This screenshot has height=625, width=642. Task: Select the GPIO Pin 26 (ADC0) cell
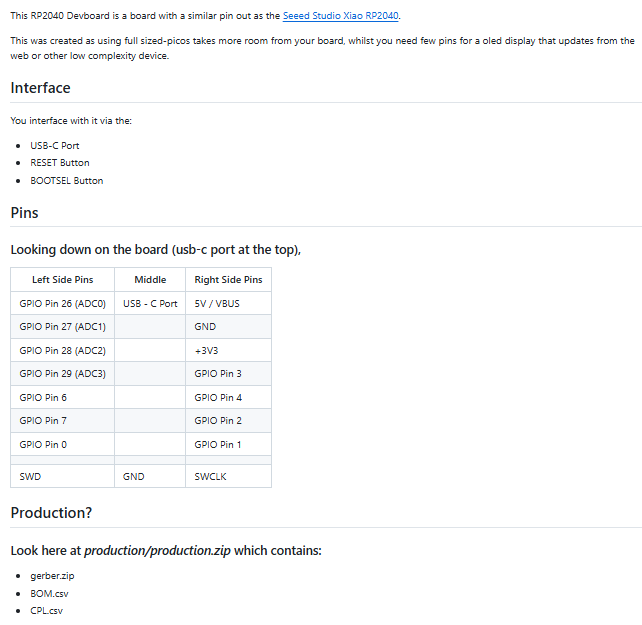[62, 303]
